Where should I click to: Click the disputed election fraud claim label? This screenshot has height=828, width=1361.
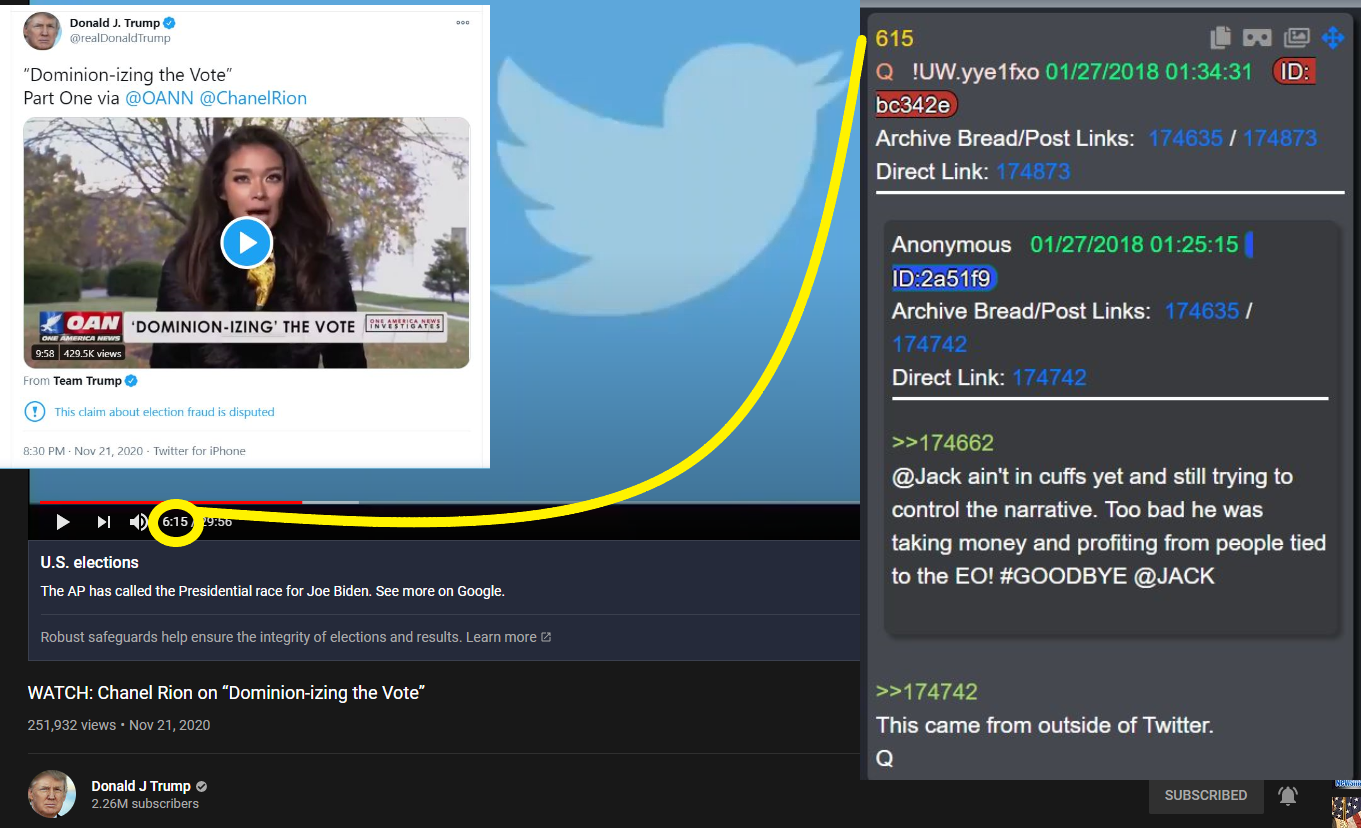coord(164,412)
